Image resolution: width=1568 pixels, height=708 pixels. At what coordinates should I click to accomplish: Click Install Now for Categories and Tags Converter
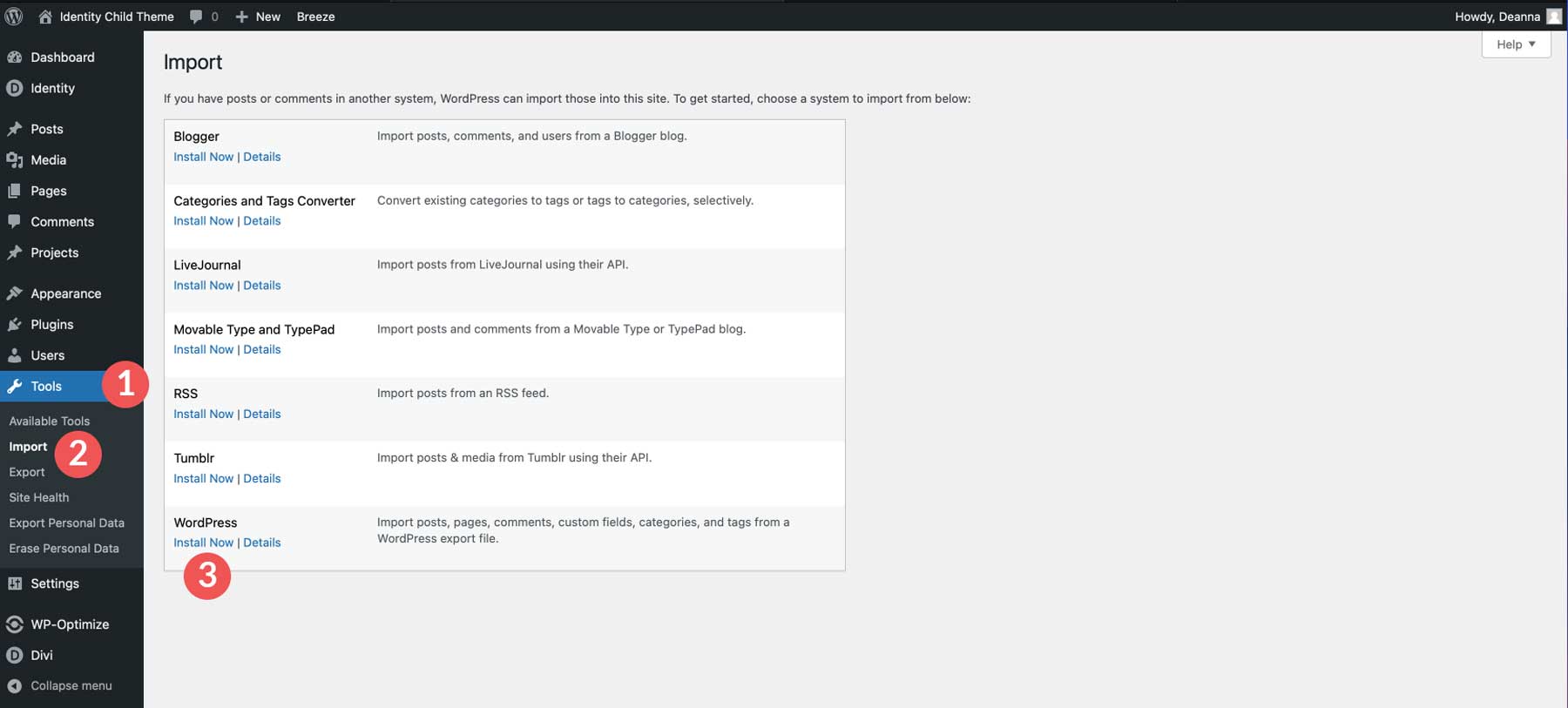(x=204, y=221)
